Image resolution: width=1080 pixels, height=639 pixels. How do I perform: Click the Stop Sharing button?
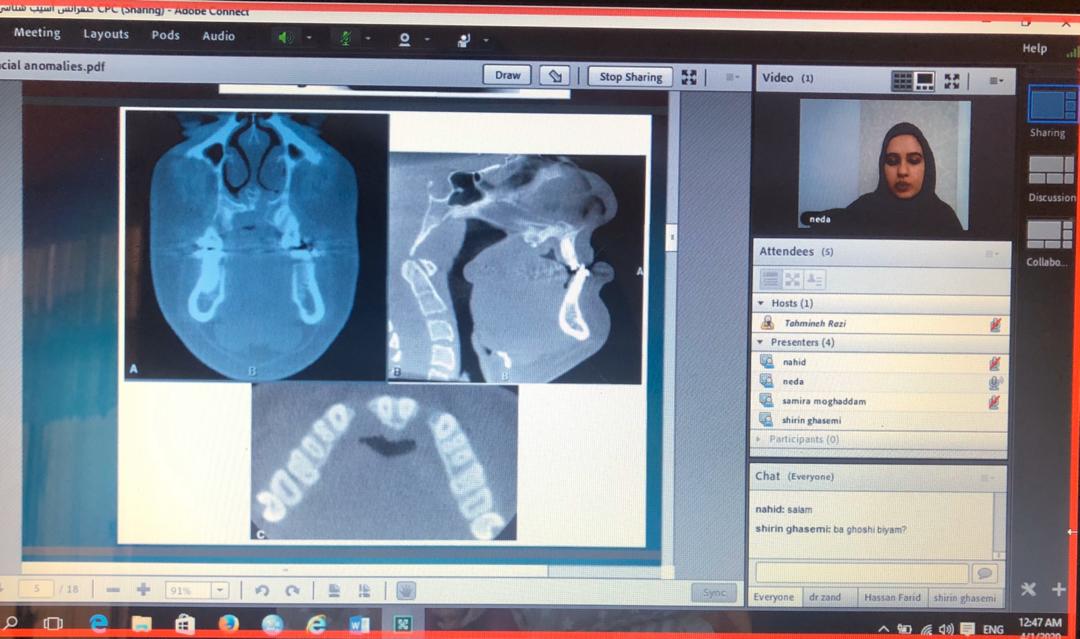click(630, 76)
